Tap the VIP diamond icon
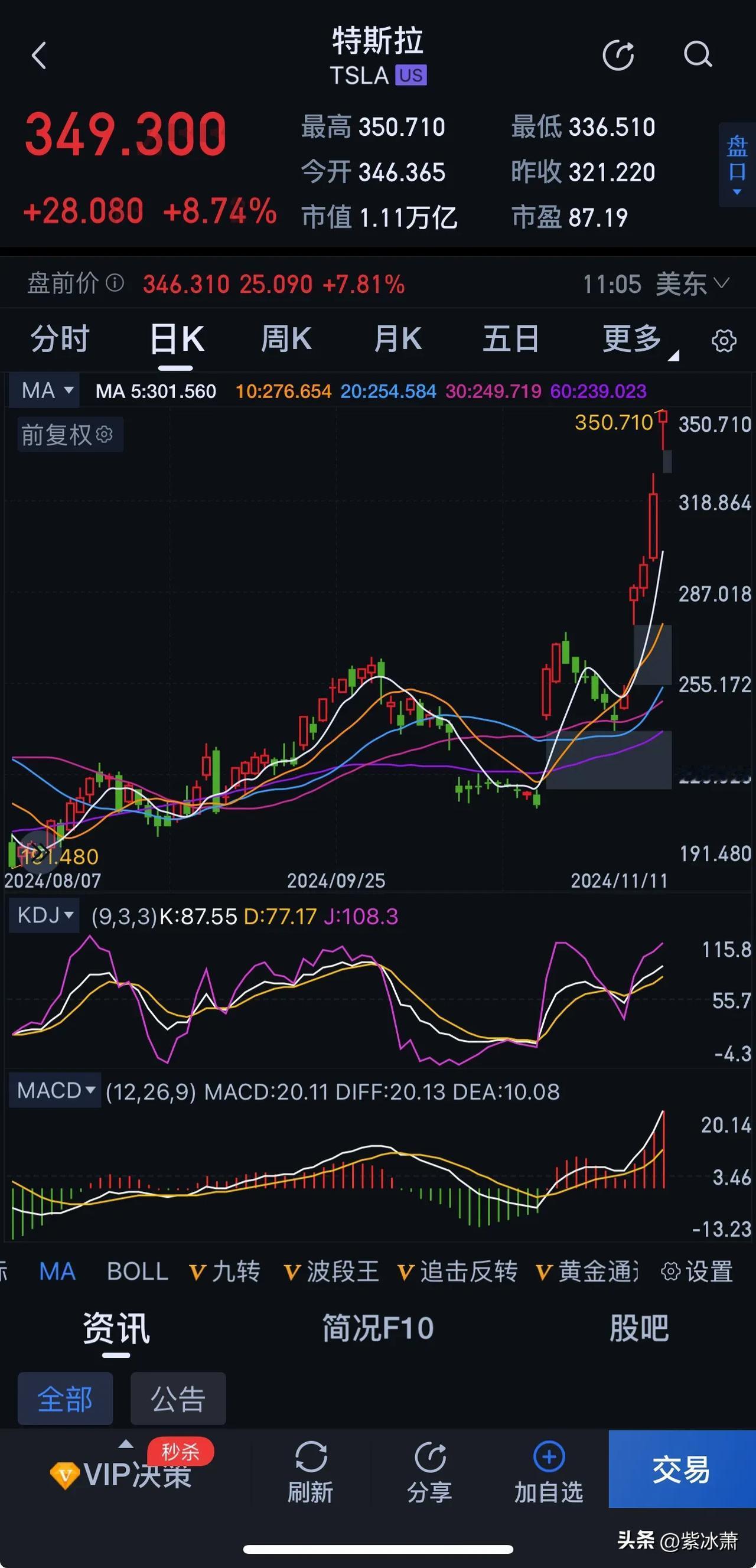The width and height of the screenshot is (756, 1568). (x=64, y=1475)
